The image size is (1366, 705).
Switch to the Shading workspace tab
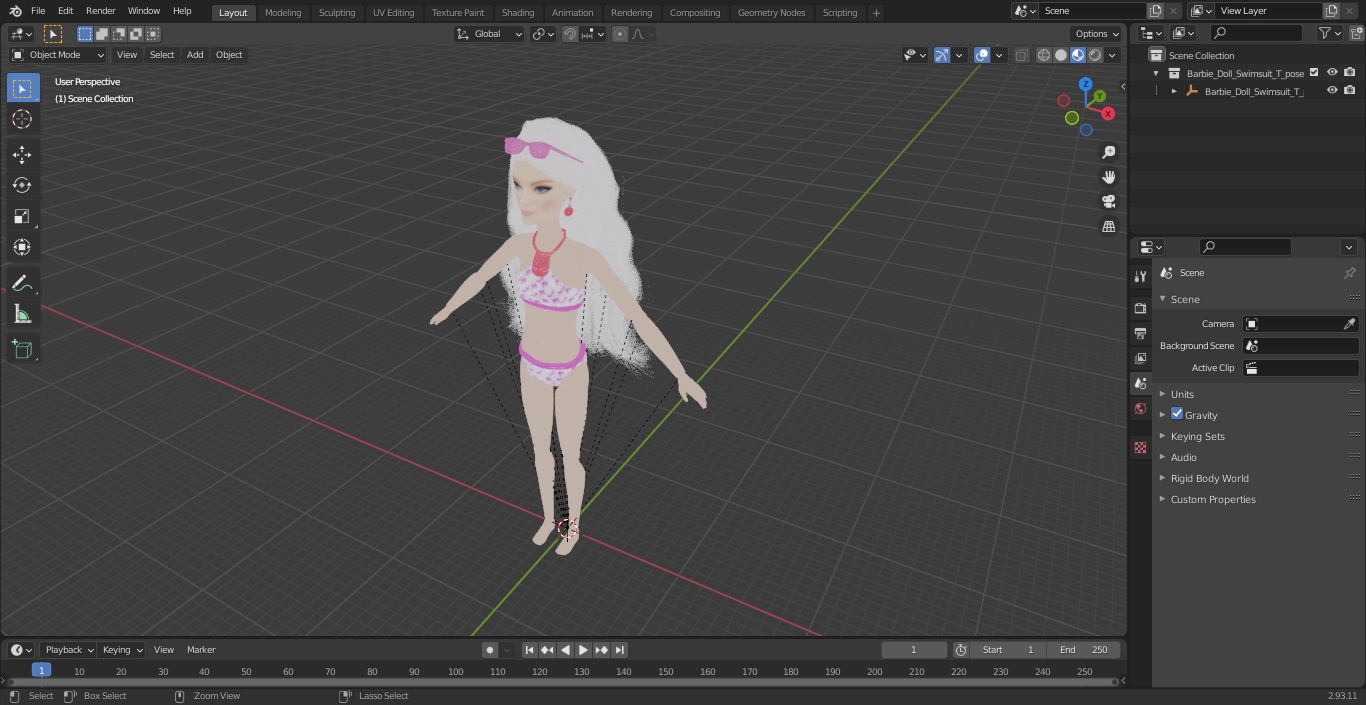tap(518, 12)
